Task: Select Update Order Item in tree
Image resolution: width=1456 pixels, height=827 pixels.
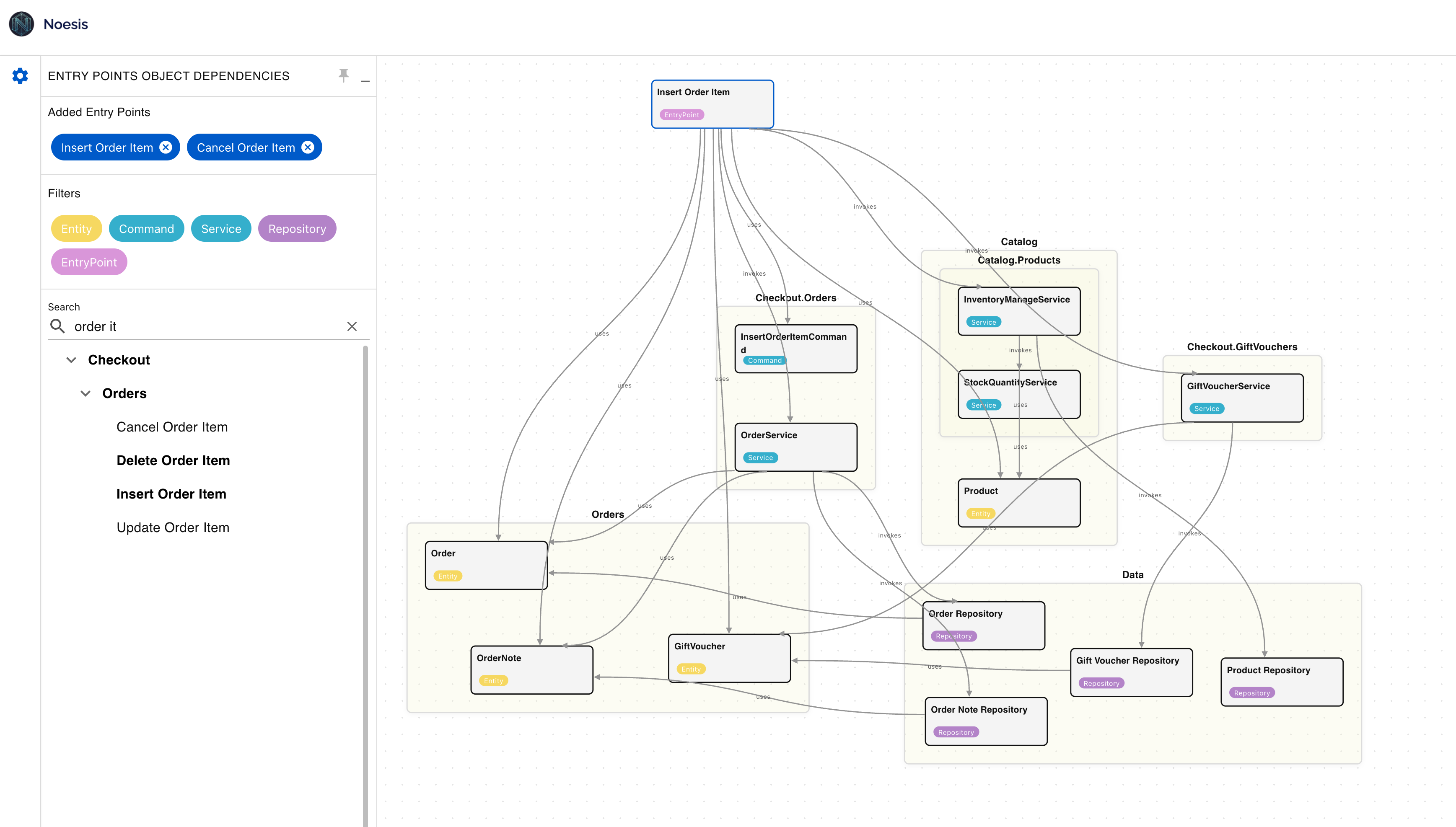Action: [x=173, y=528]
